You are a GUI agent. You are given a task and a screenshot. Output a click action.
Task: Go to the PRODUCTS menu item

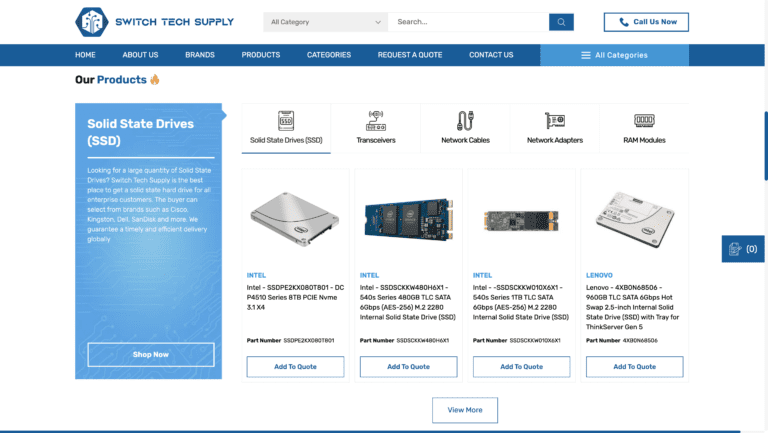(x=261, y=55)
